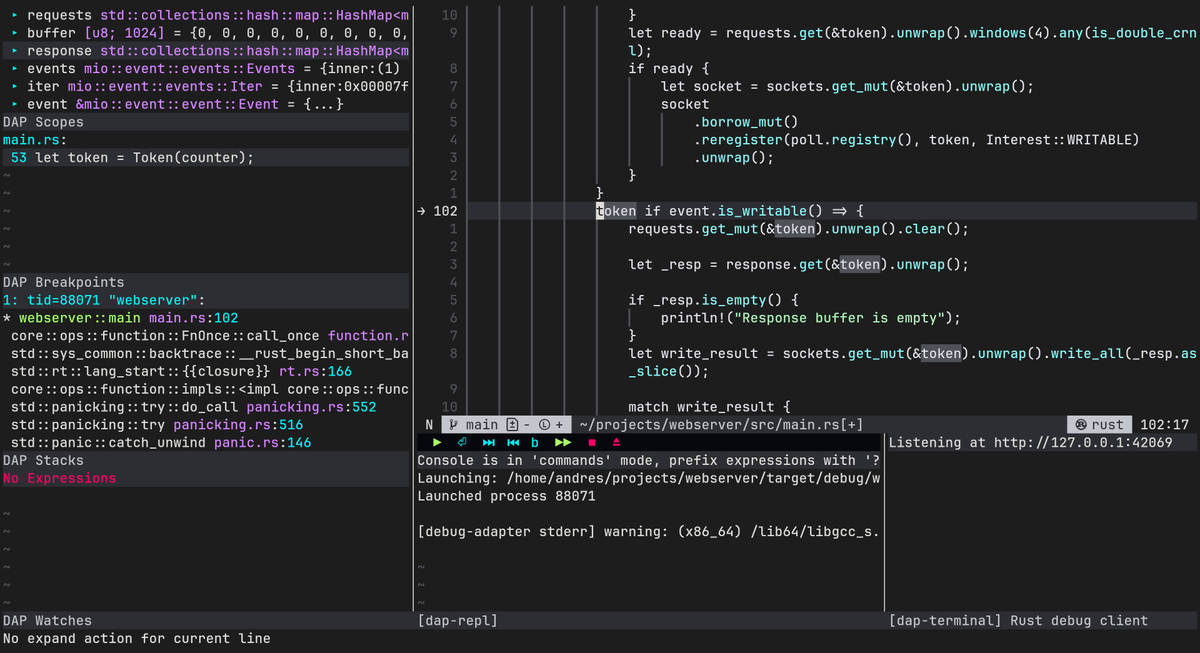Click the Launching webserver path repl line

[x=649, y=478]
